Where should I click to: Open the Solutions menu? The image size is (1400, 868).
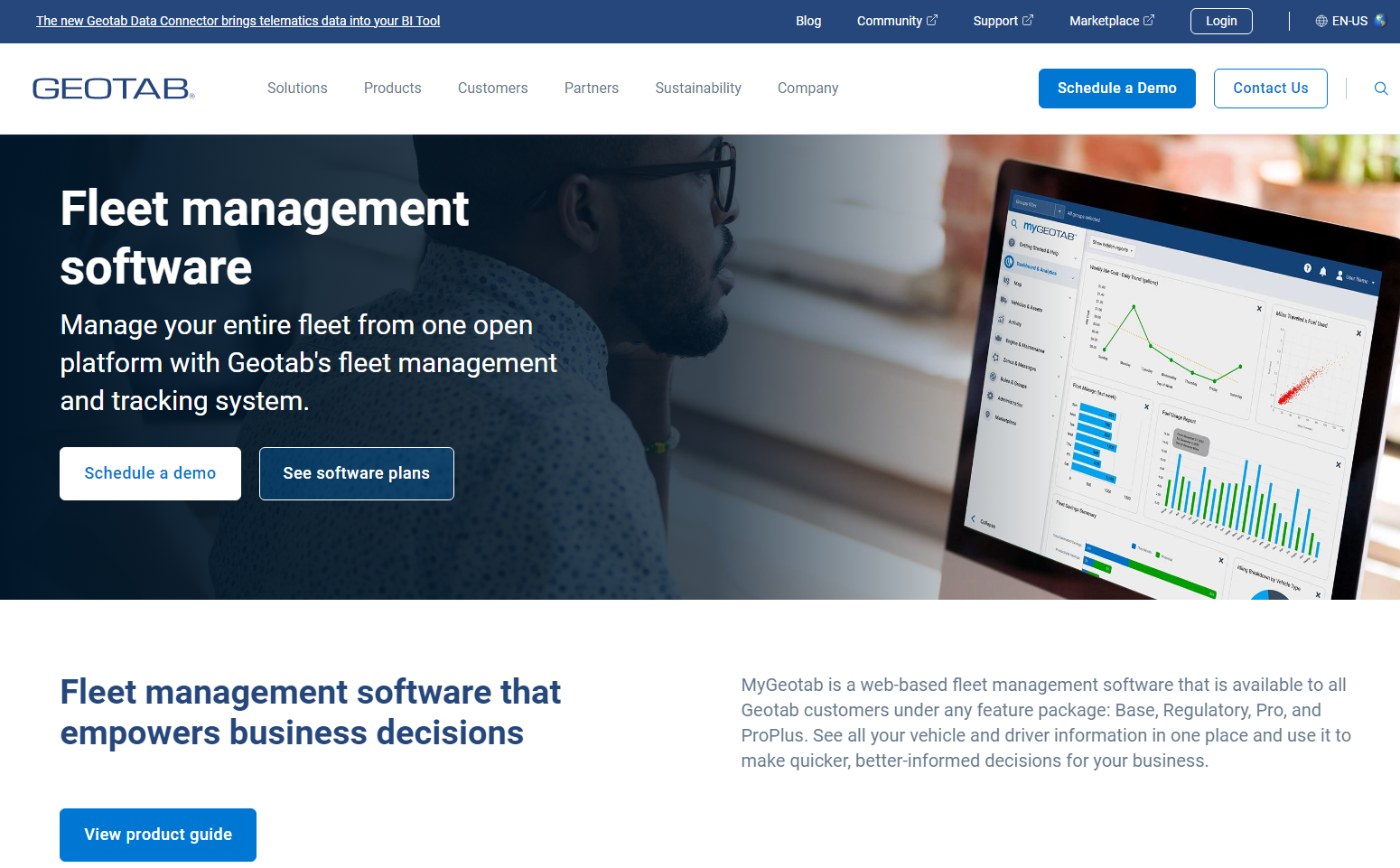297,88
